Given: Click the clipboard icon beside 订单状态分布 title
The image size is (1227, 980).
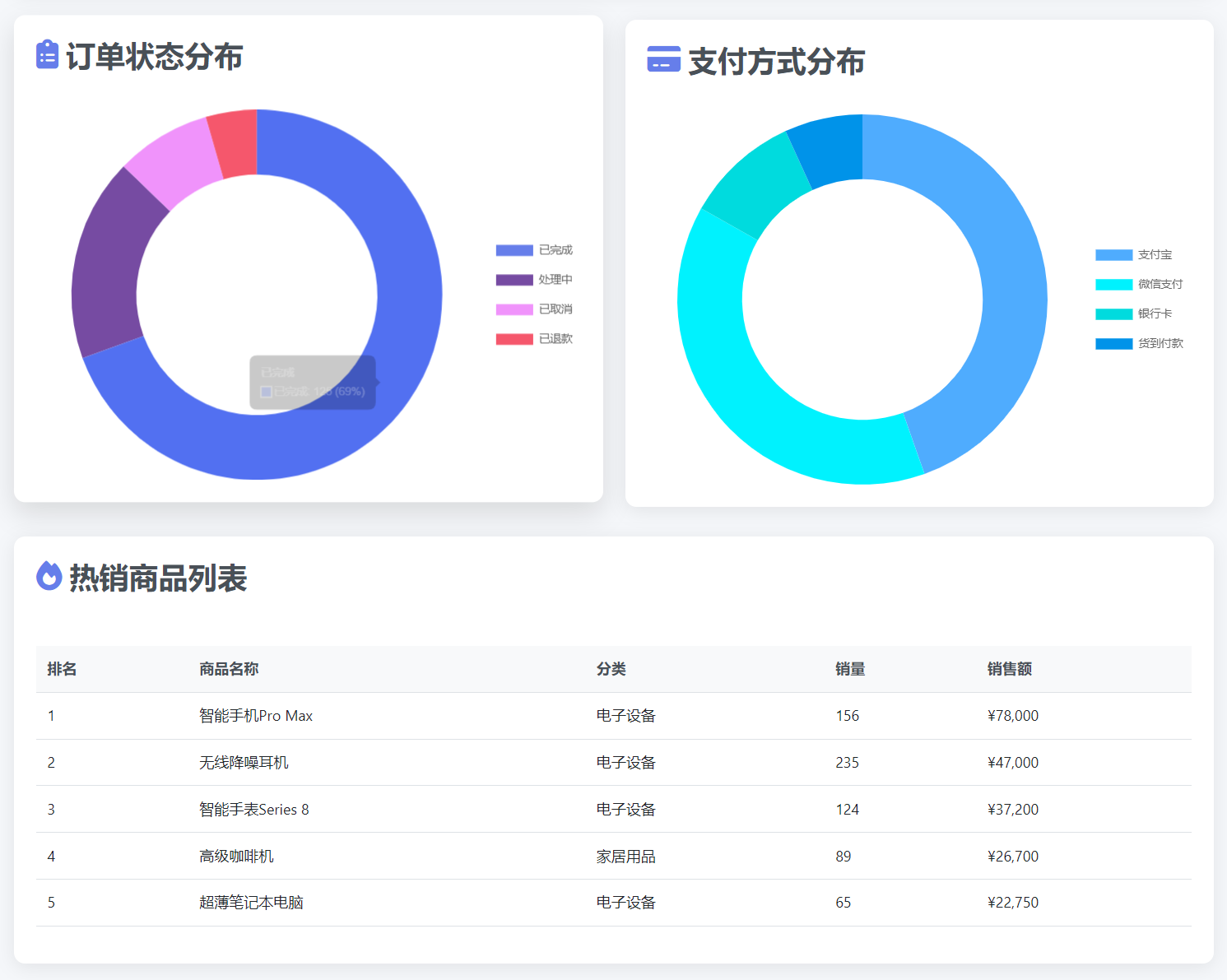Looking at the screenshot, I should tap(47, 56).
